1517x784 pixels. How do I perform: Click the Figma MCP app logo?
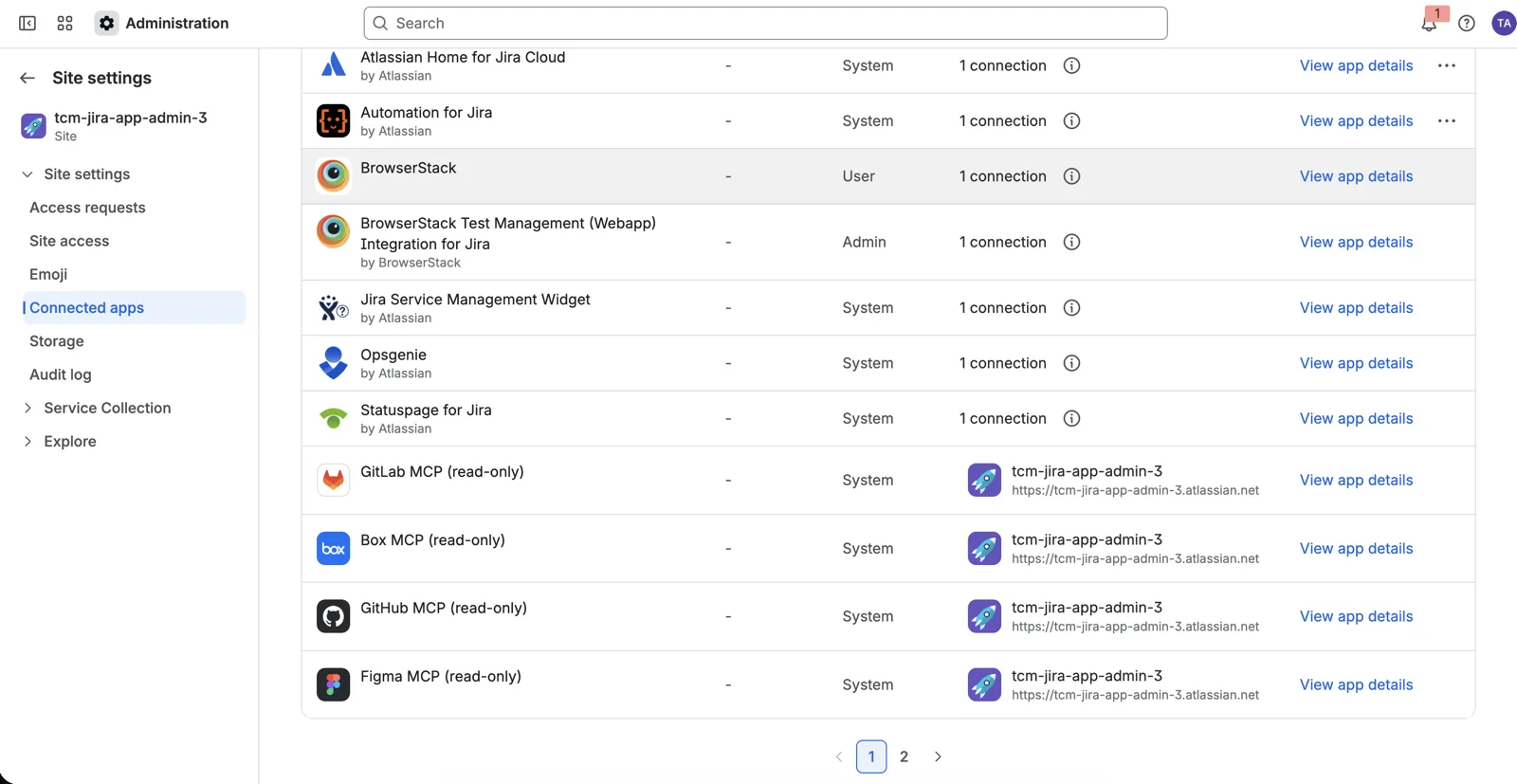click(x=333, y=684)
